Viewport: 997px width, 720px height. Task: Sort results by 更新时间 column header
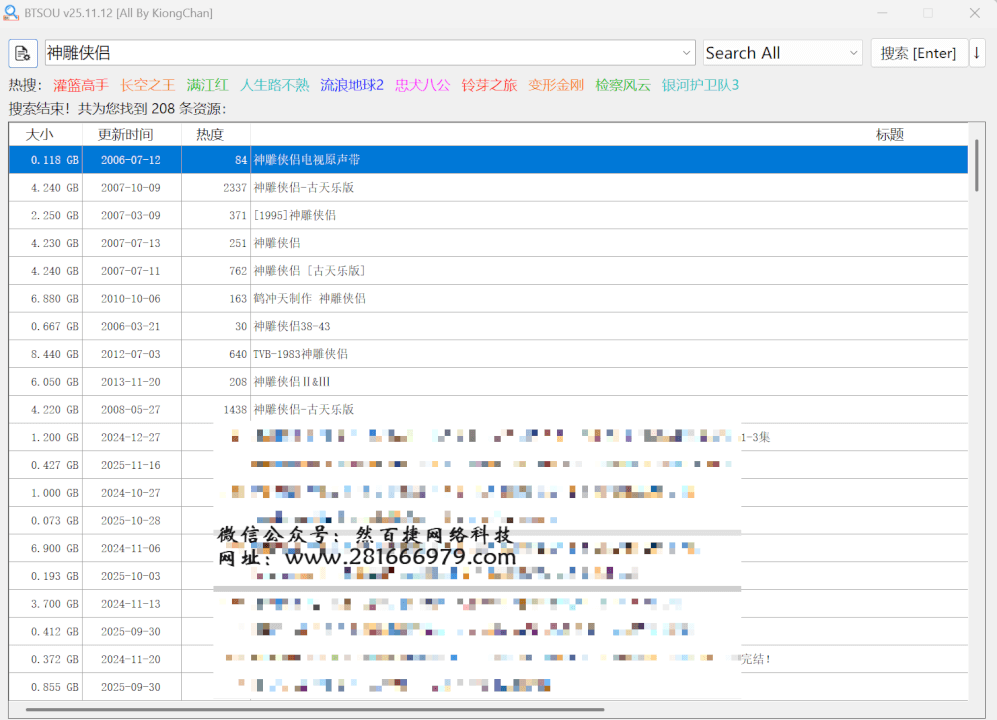point(126,134)
